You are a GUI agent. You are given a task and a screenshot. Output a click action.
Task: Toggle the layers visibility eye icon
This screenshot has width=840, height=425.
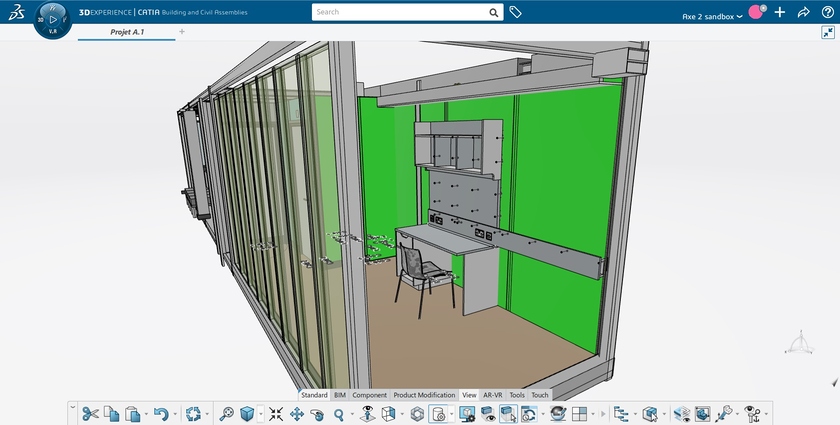[681, 413]
